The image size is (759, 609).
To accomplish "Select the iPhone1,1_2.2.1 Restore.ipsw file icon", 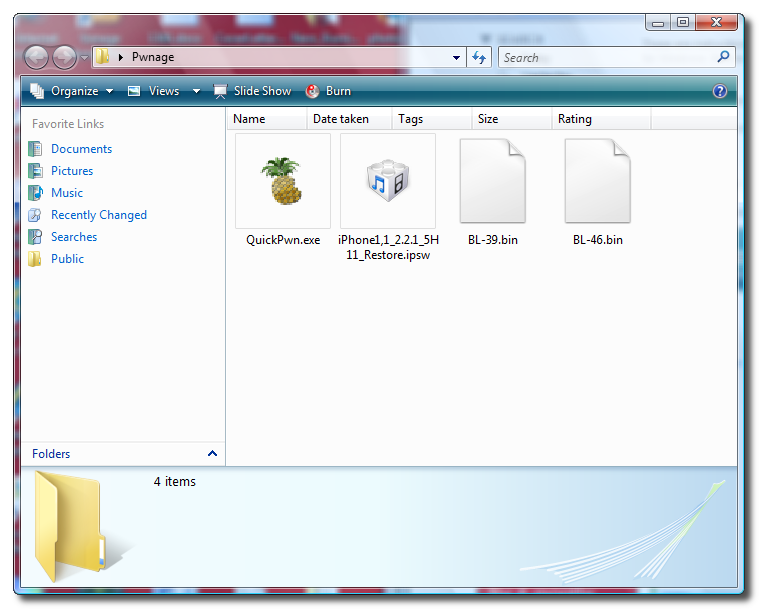I will click(x=388, y=180).
